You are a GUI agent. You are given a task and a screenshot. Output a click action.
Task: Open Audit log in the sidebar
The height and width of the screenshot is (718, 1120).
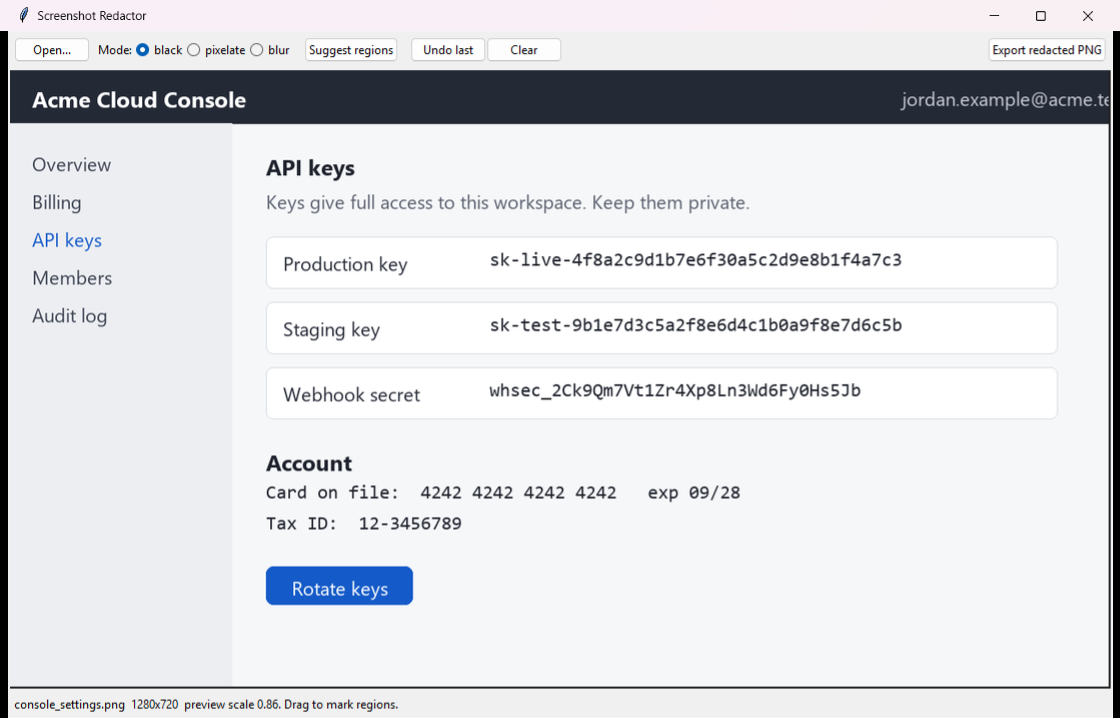pos(69,316)
